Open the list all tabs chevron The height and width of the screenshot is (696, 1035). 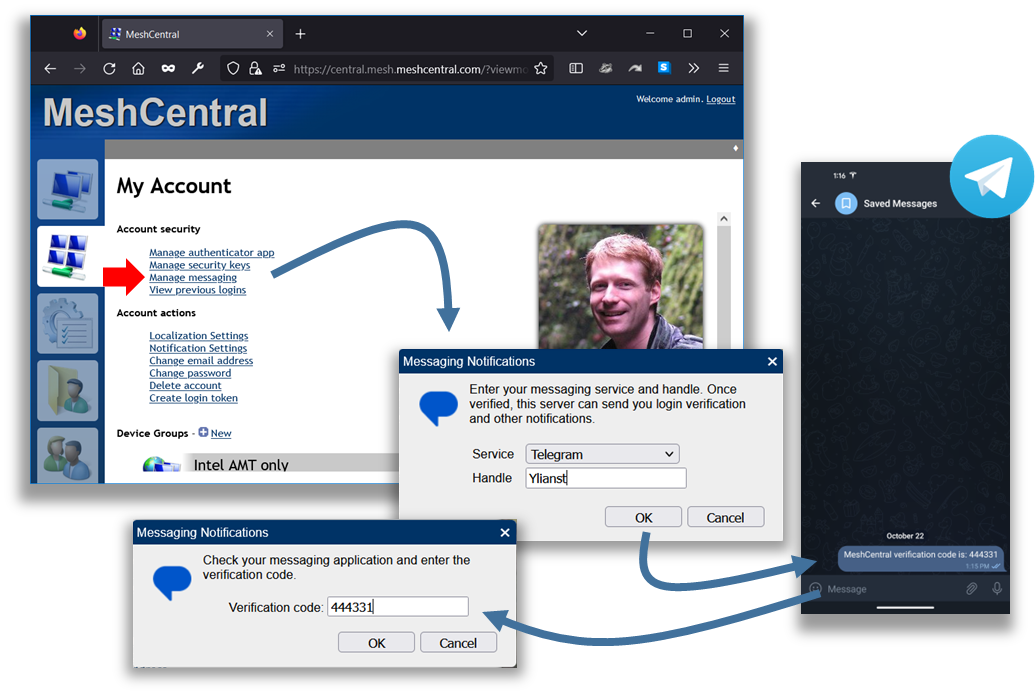(x=582, y=33)
